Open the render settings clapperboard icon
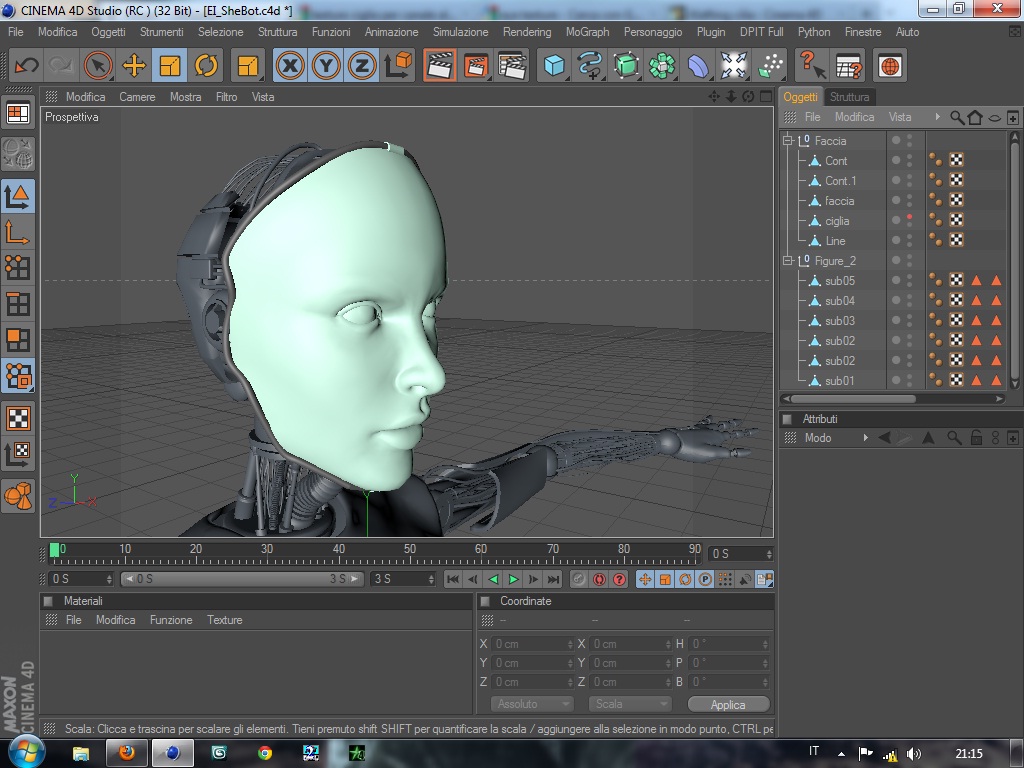Viewport: 1024px width, 768px height. [x=512, y=66]
